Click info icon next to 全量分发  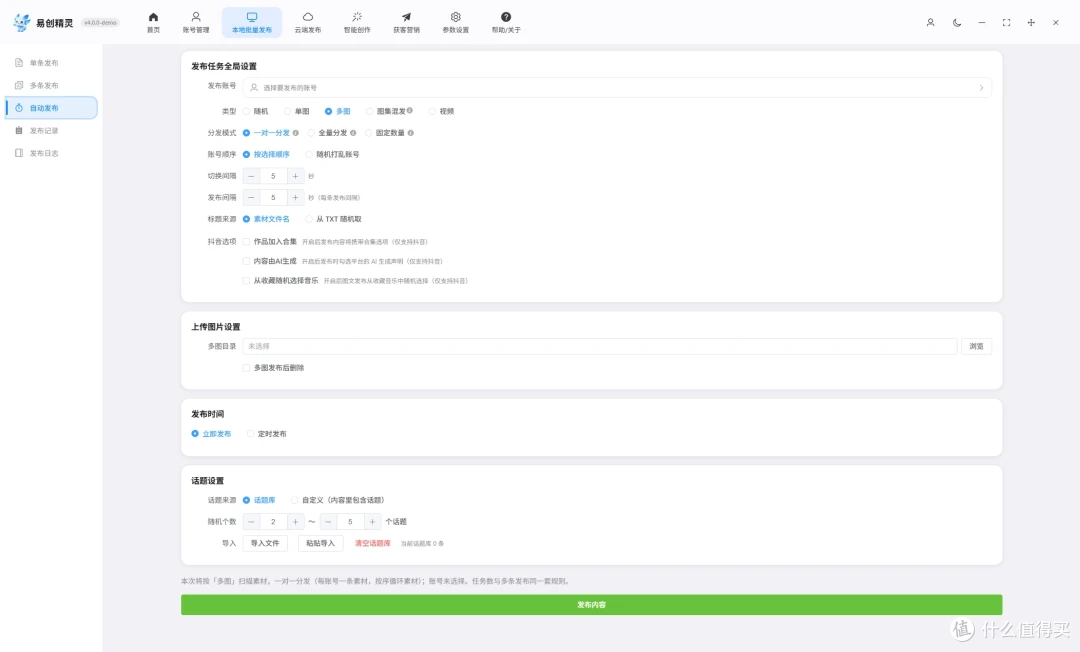353,133
